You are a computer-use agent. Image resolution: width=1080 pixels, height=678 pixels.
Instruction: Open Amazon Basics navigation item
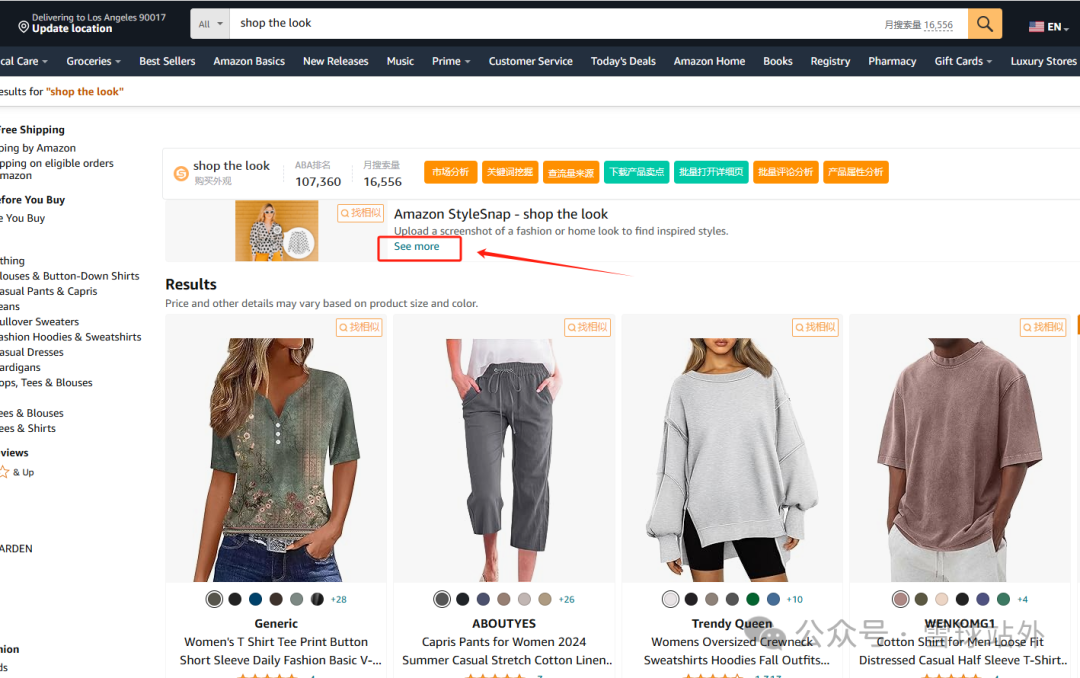pos(249,61)
